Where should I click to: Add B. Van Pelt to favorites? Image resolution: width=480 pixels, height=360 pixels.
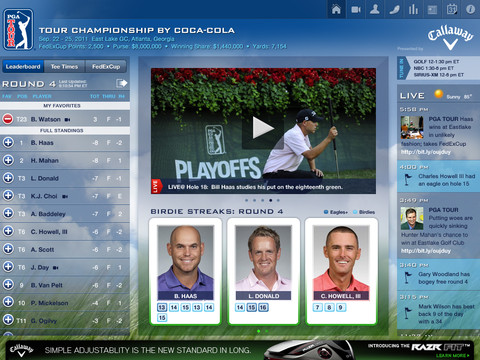(x=8, y=284)
